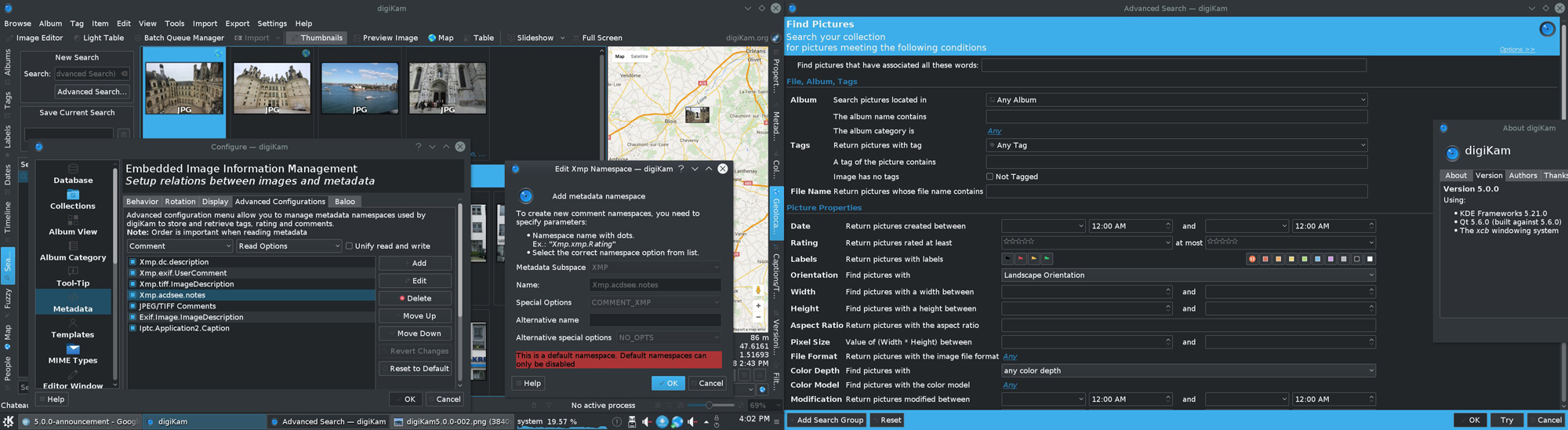Select the blue color label swatch
The height and width of the screenshot is (430, 1568).
pyautogui.click(x=1317, y=259)
